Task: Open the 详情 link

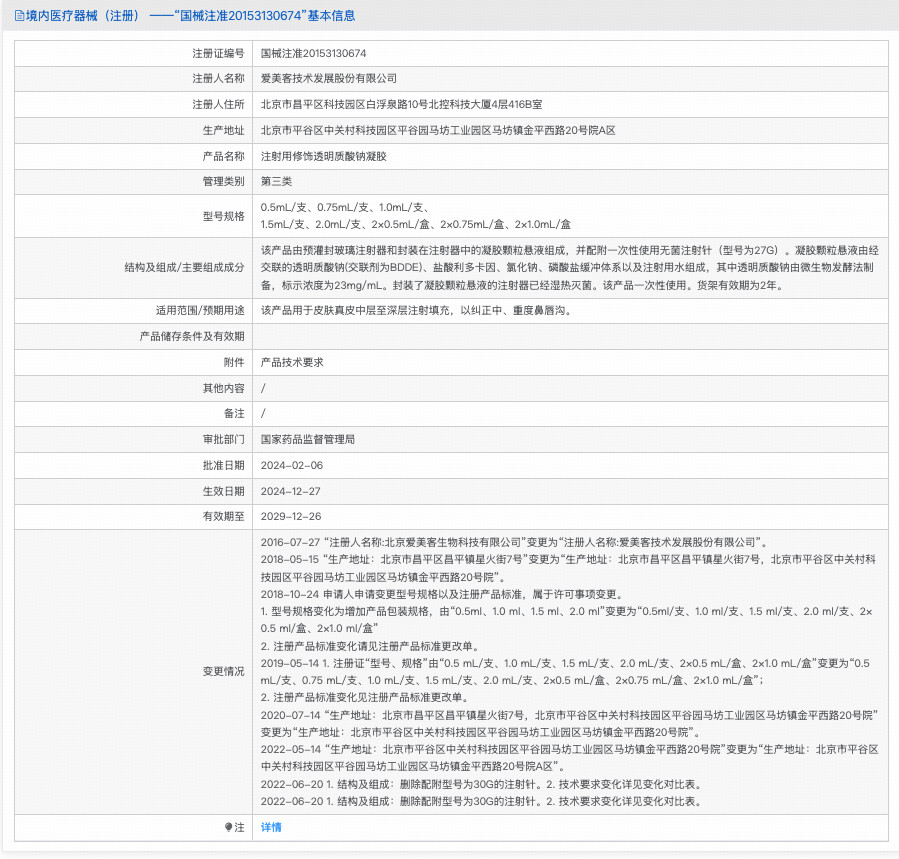Action: pyautogui.click(x=271, y=828)
